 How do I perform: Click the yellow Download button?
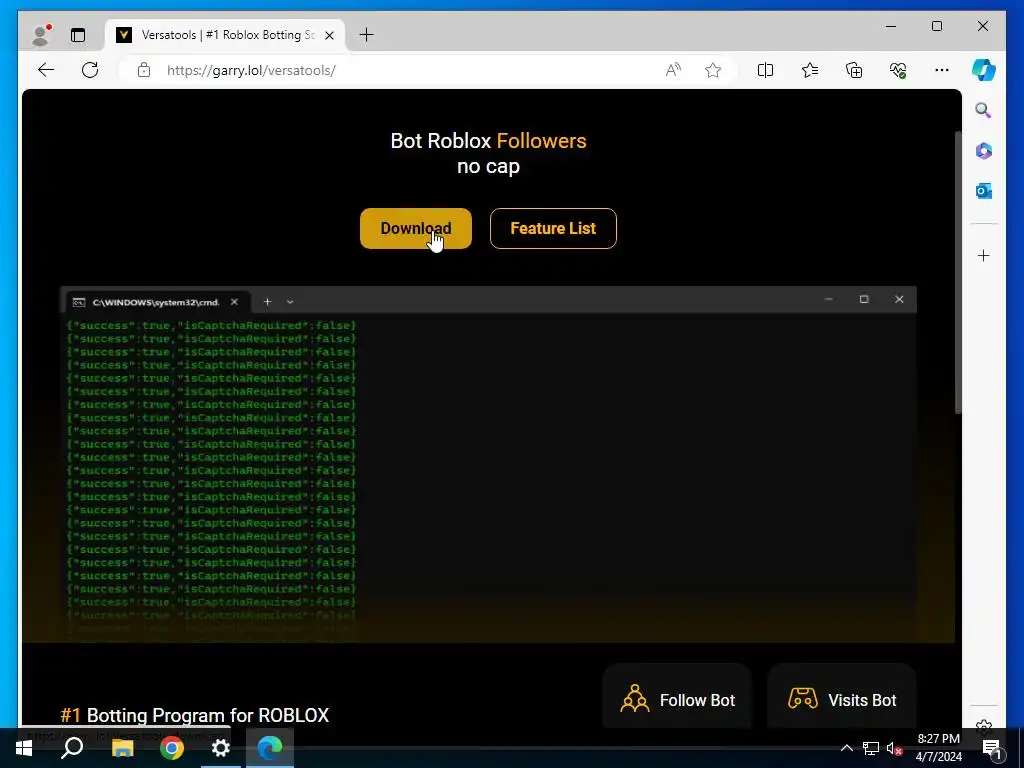415,228
